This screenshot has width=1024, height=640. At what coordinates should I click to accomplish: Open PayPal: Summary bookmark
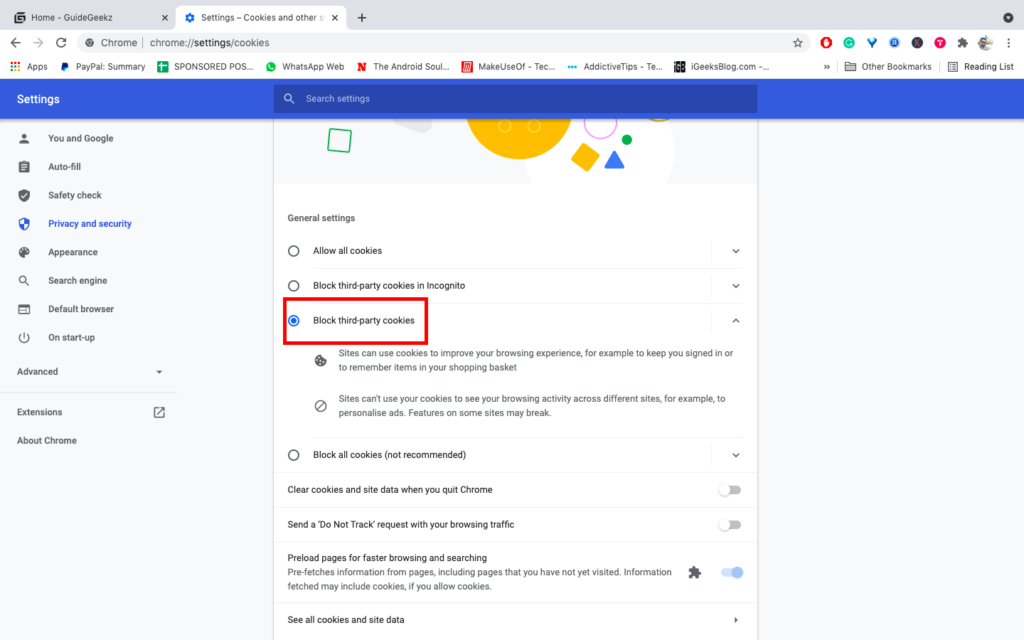coord(103,67)
